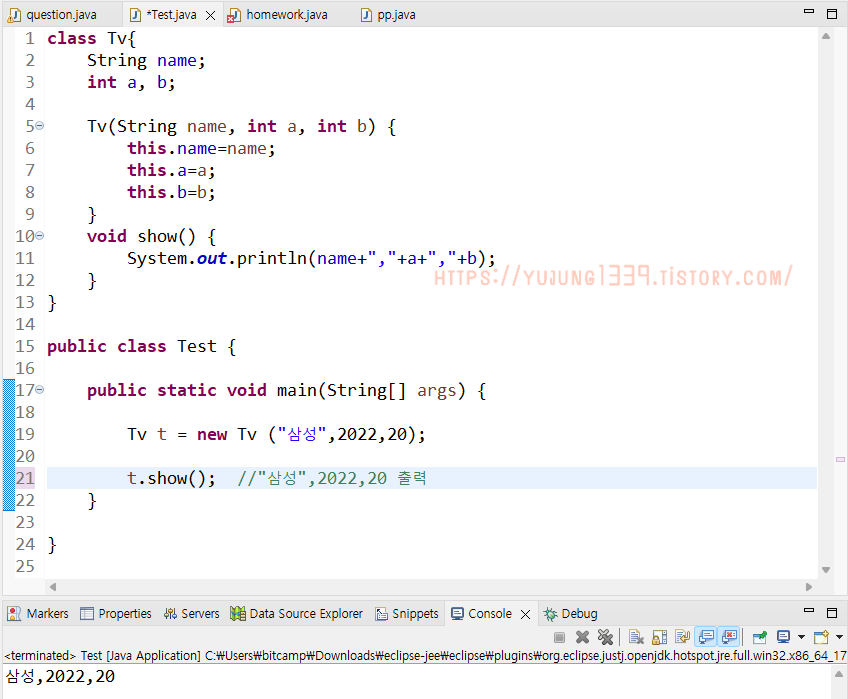Click the Display Selected Console icon
848x699 pixels.
[783, 637]
